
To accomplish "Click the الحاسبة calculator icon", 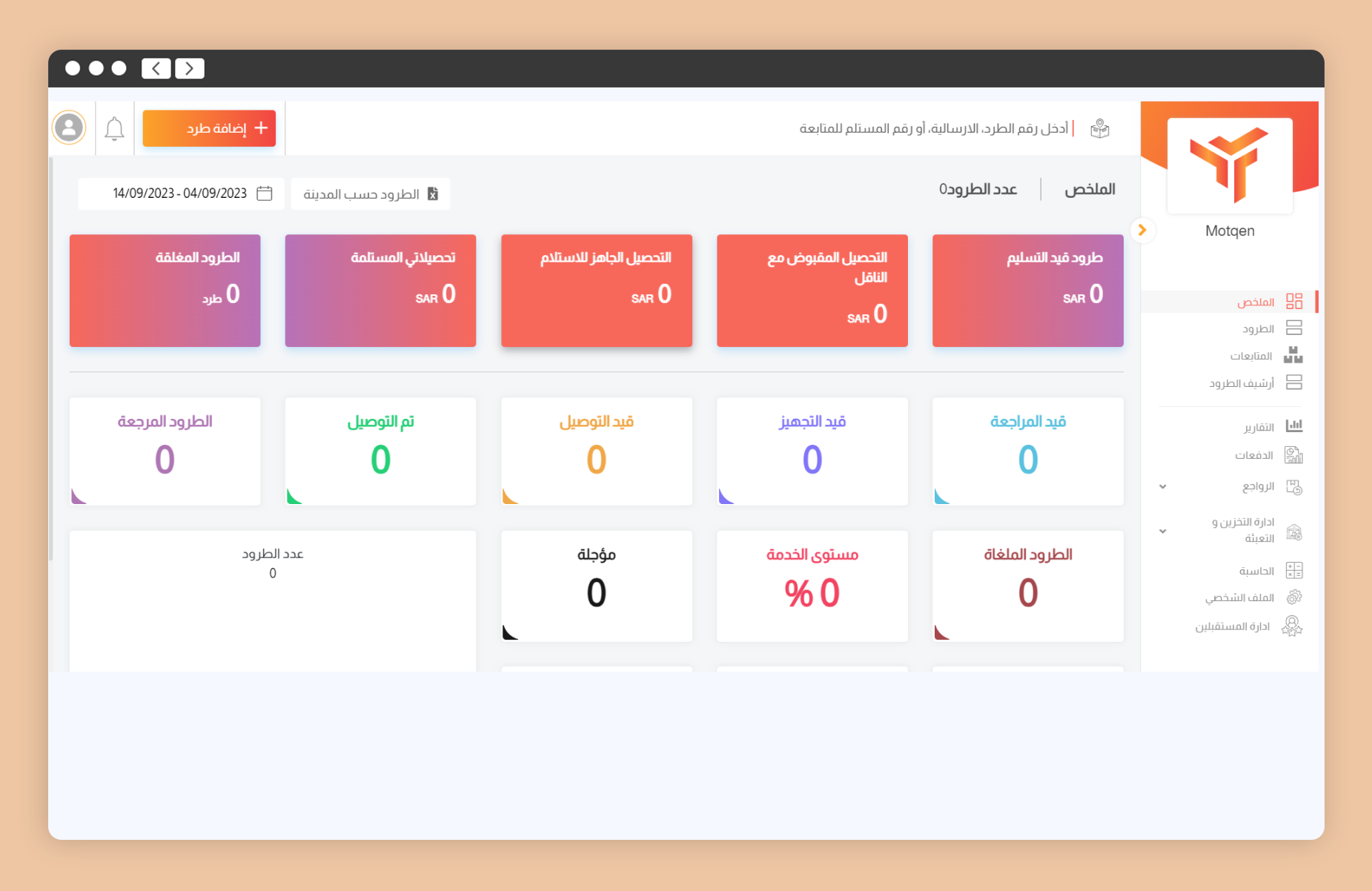I will click(1293, 570).
